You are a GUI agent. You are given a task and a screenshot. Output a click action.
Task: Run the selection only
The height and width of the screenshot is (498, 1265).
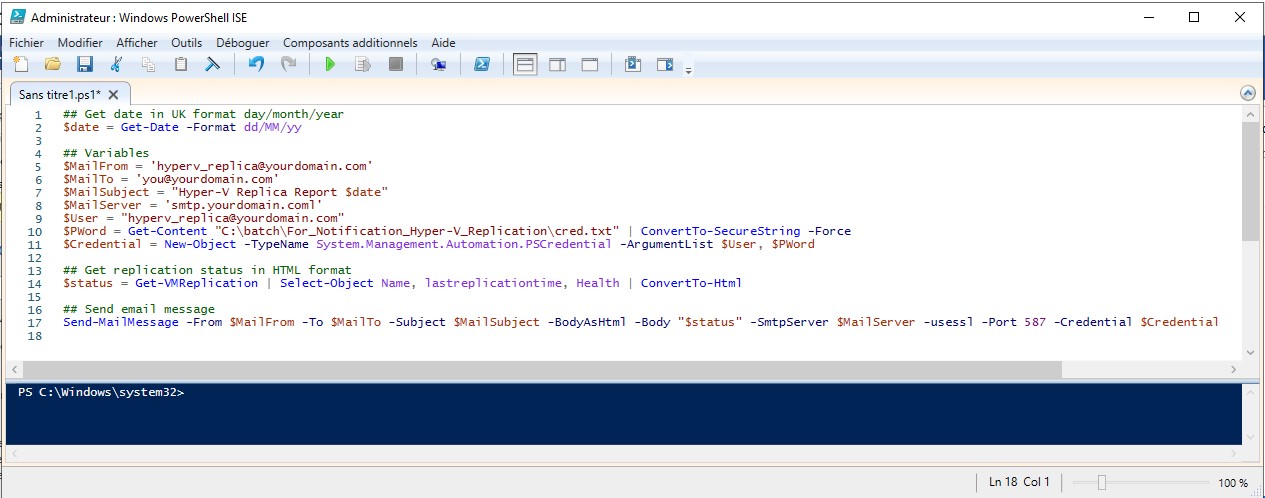[x=363, y=65]
